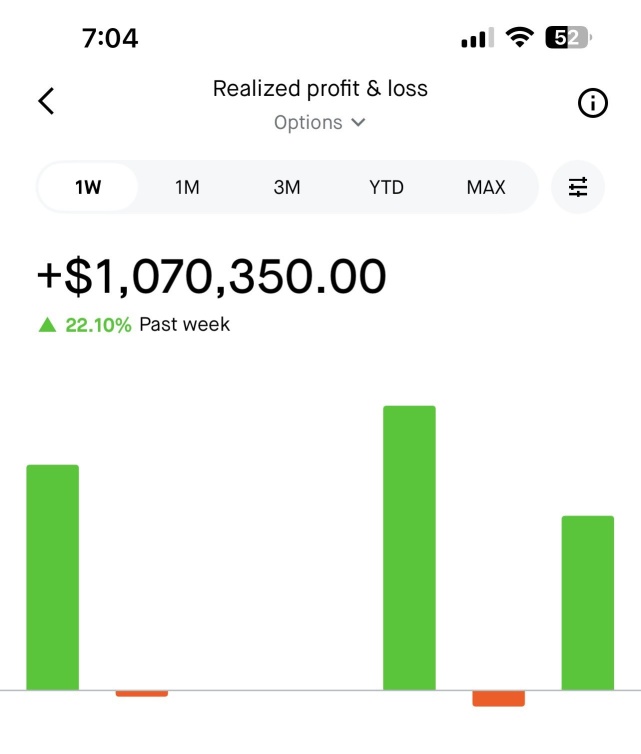
Task: Select the 1W time range
Action: [88, 187]
